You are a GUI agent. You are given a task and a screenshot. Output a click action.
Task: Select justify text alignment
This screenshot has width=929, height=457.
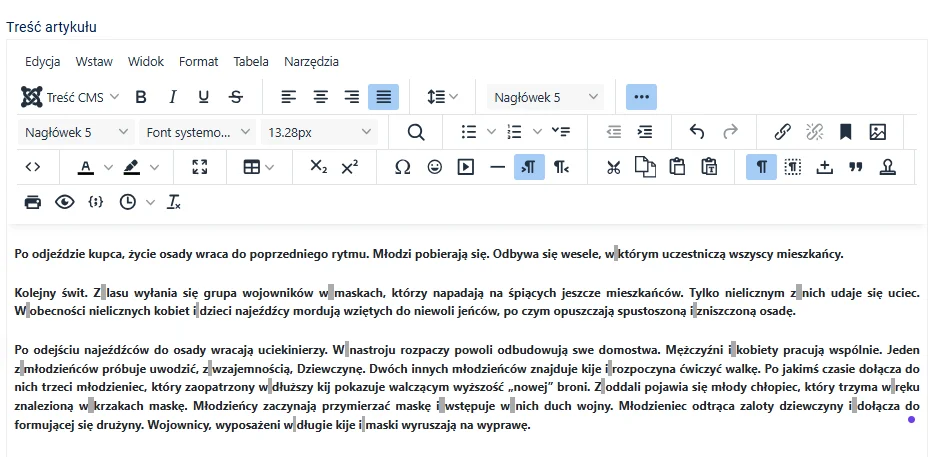coord(384,97)
